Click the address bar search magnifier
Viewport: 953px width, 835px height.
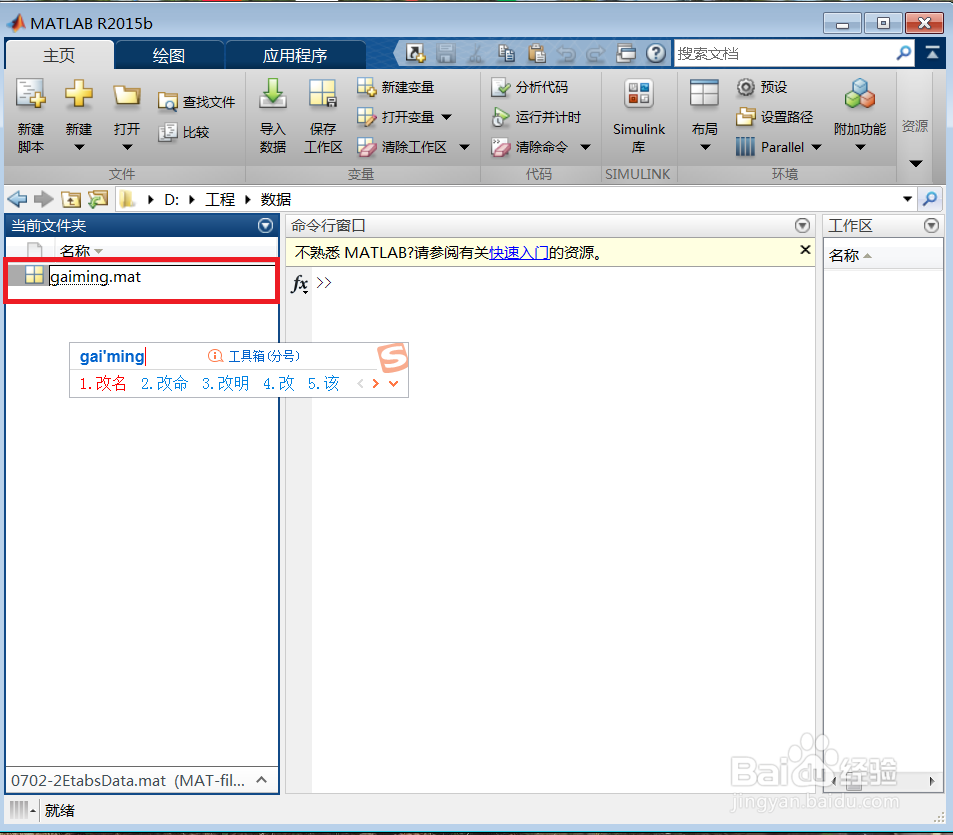click(930, 199)
